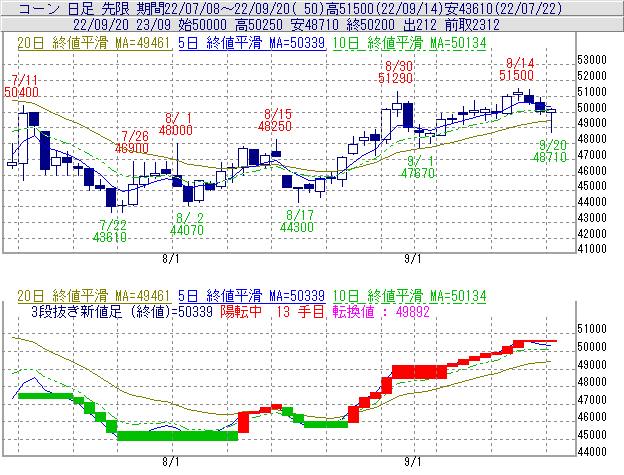Click the 8/1 date mark on top chart axis
The height and width of the screenshot is (475, 624).
click(x=171, y=259)
